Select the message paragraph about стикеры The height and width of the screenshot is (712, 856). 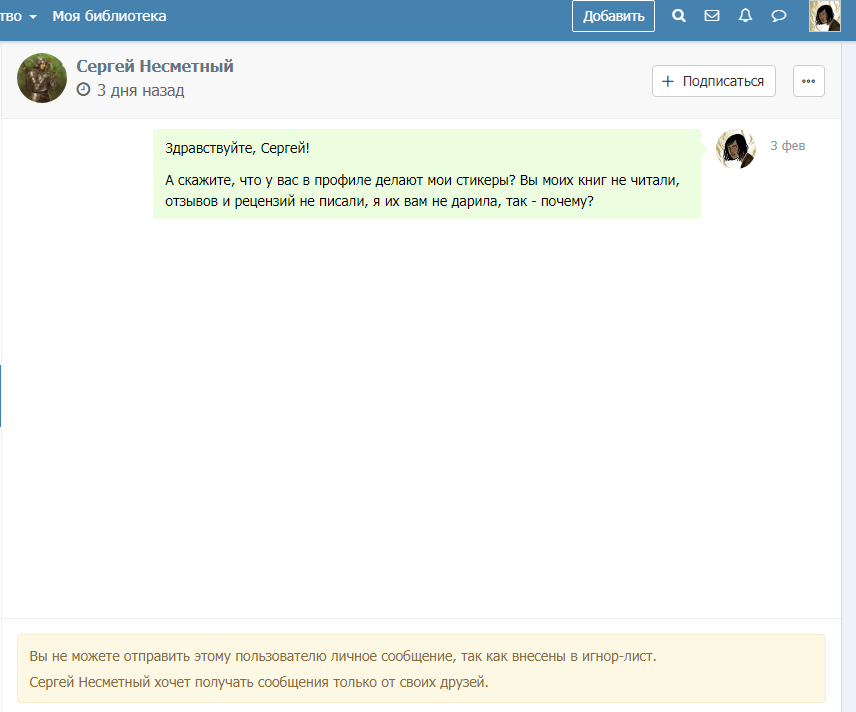(421, 190)
